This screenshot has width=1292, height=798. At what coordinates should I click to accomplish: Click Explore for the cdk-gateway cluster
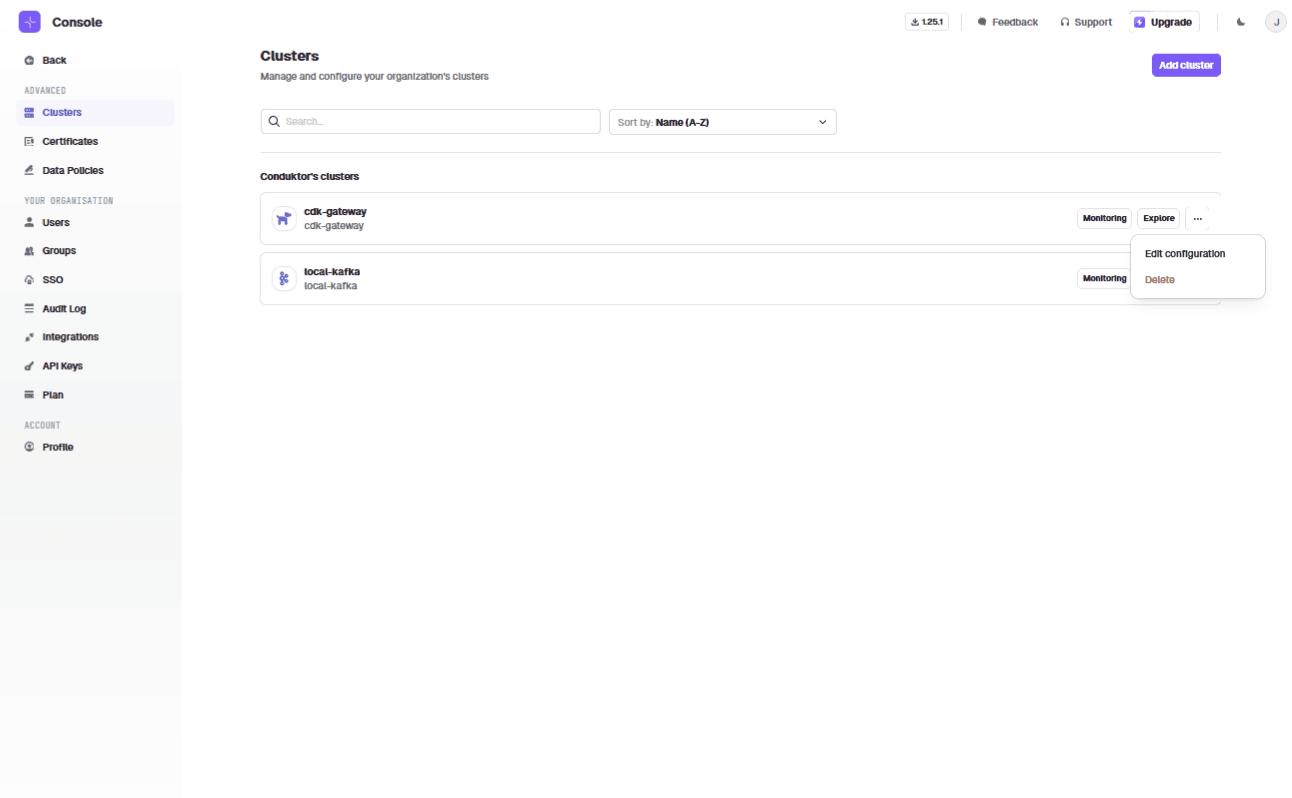click(1158, 218)
